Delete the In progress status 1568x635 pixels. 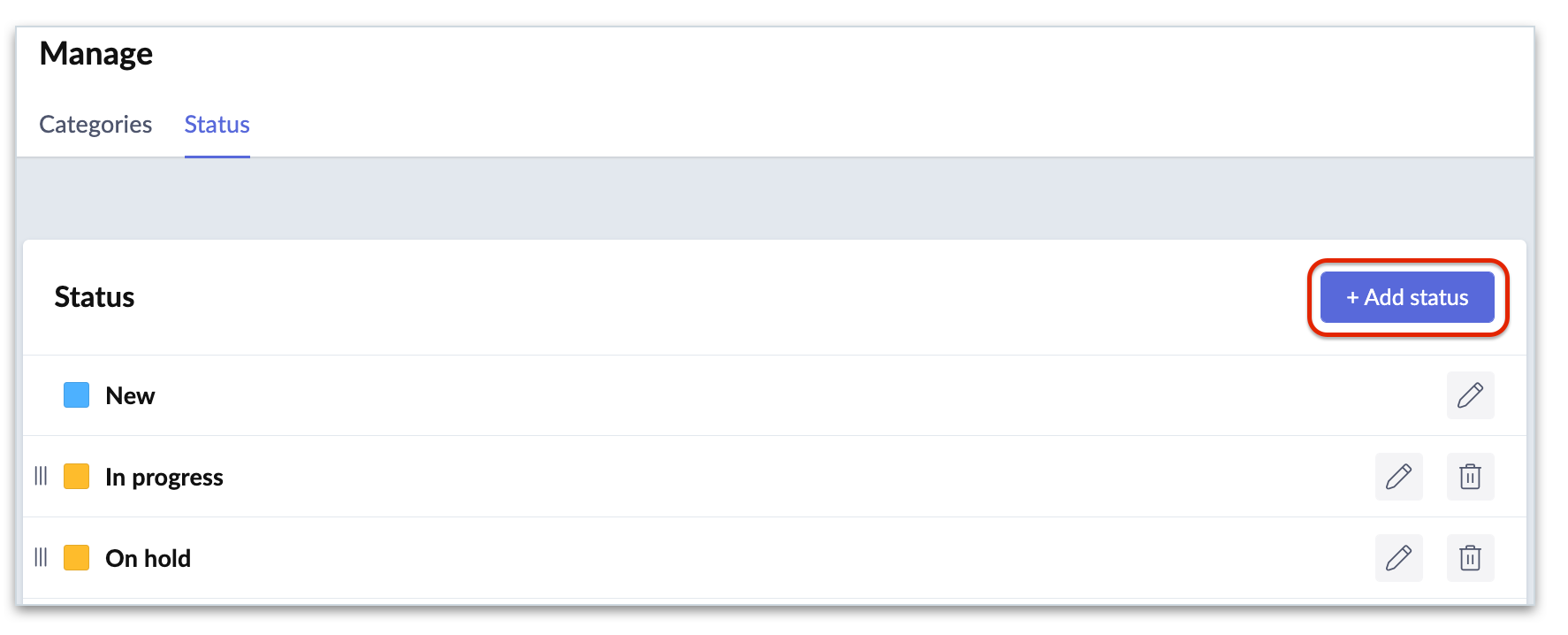pyautogui.click(x=1470, y=477)
